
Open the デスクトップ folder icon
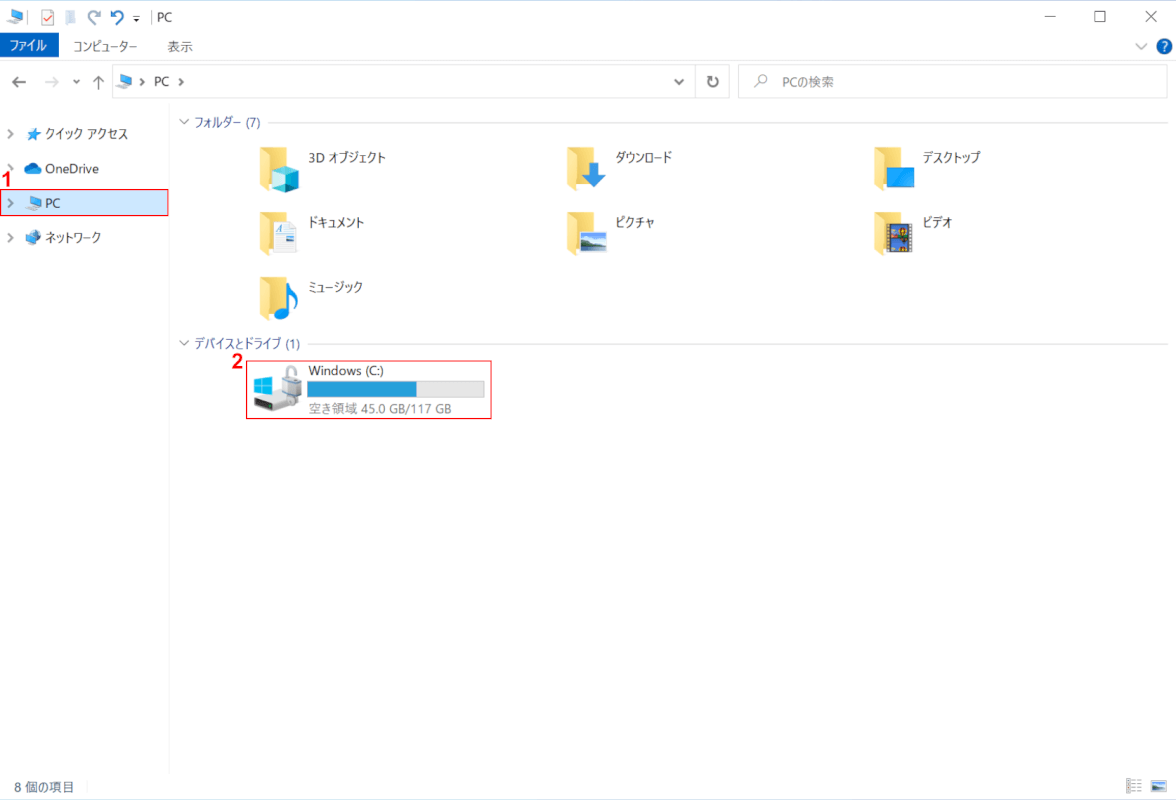893,168
